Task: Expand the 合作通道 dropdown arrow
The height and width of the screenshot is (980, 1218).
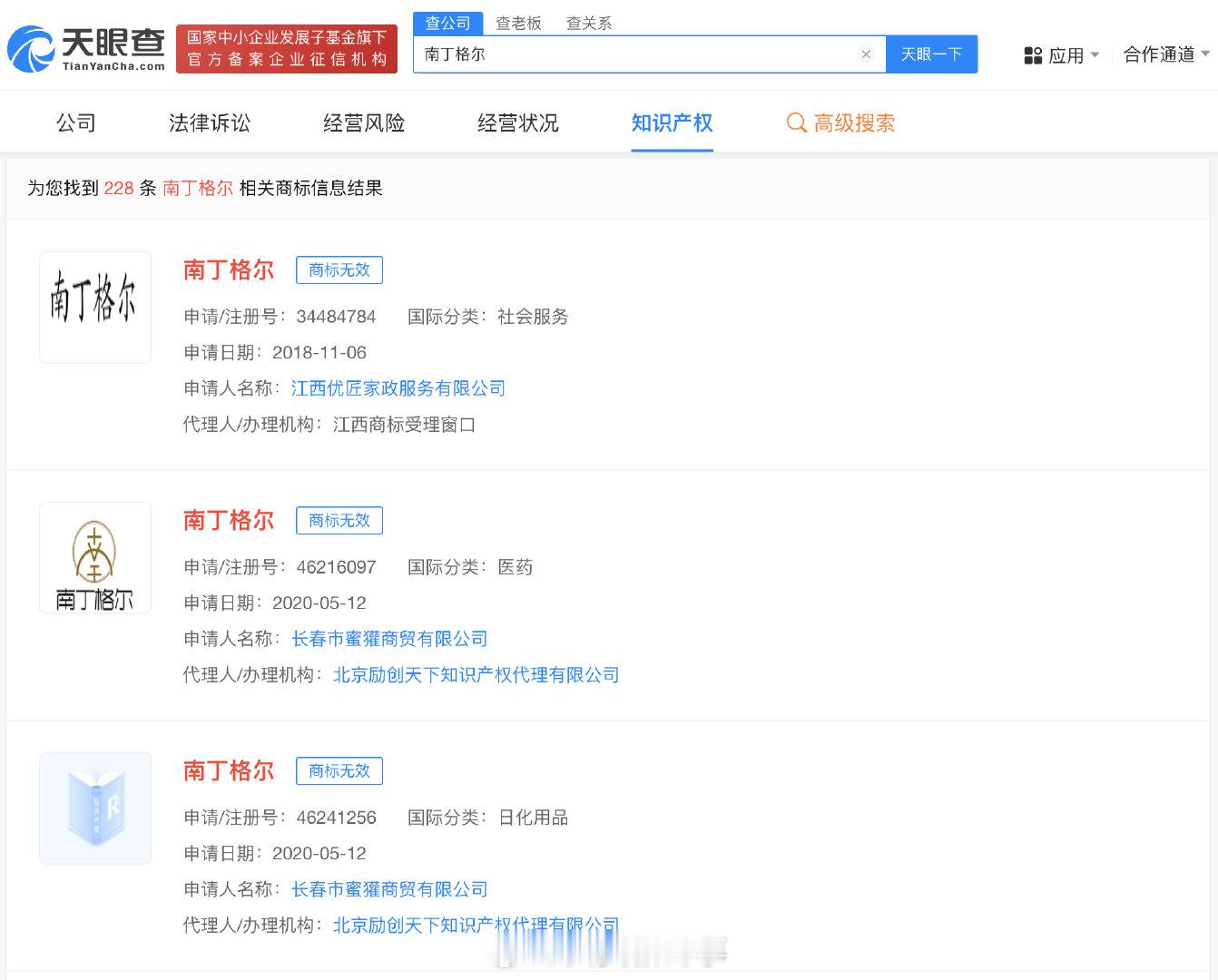Action: pyautogui.click(x=1205, y=54)
